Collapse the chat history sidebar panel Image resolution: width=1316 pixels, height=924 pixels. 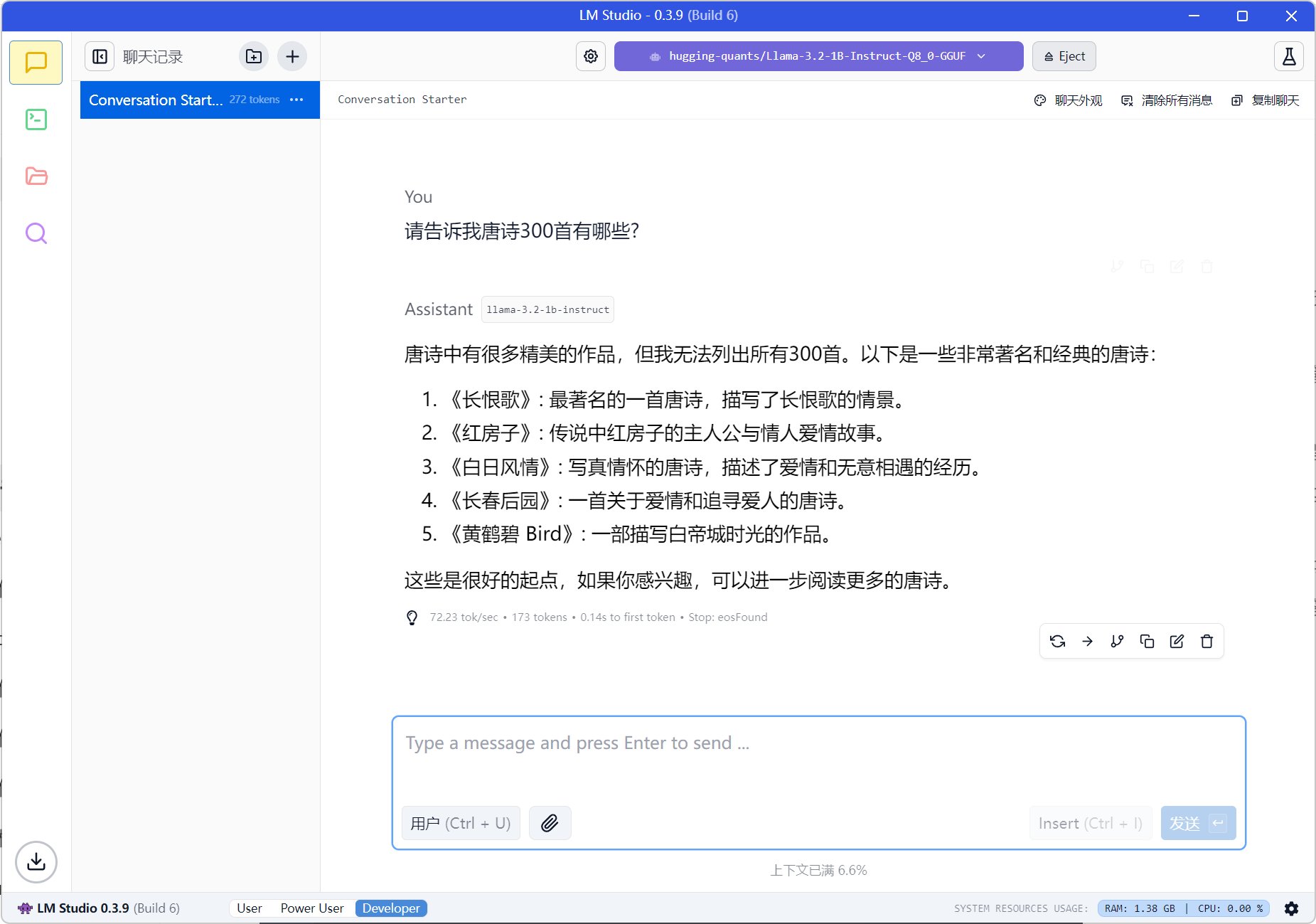pyautogui.click(x=100, y=56)
